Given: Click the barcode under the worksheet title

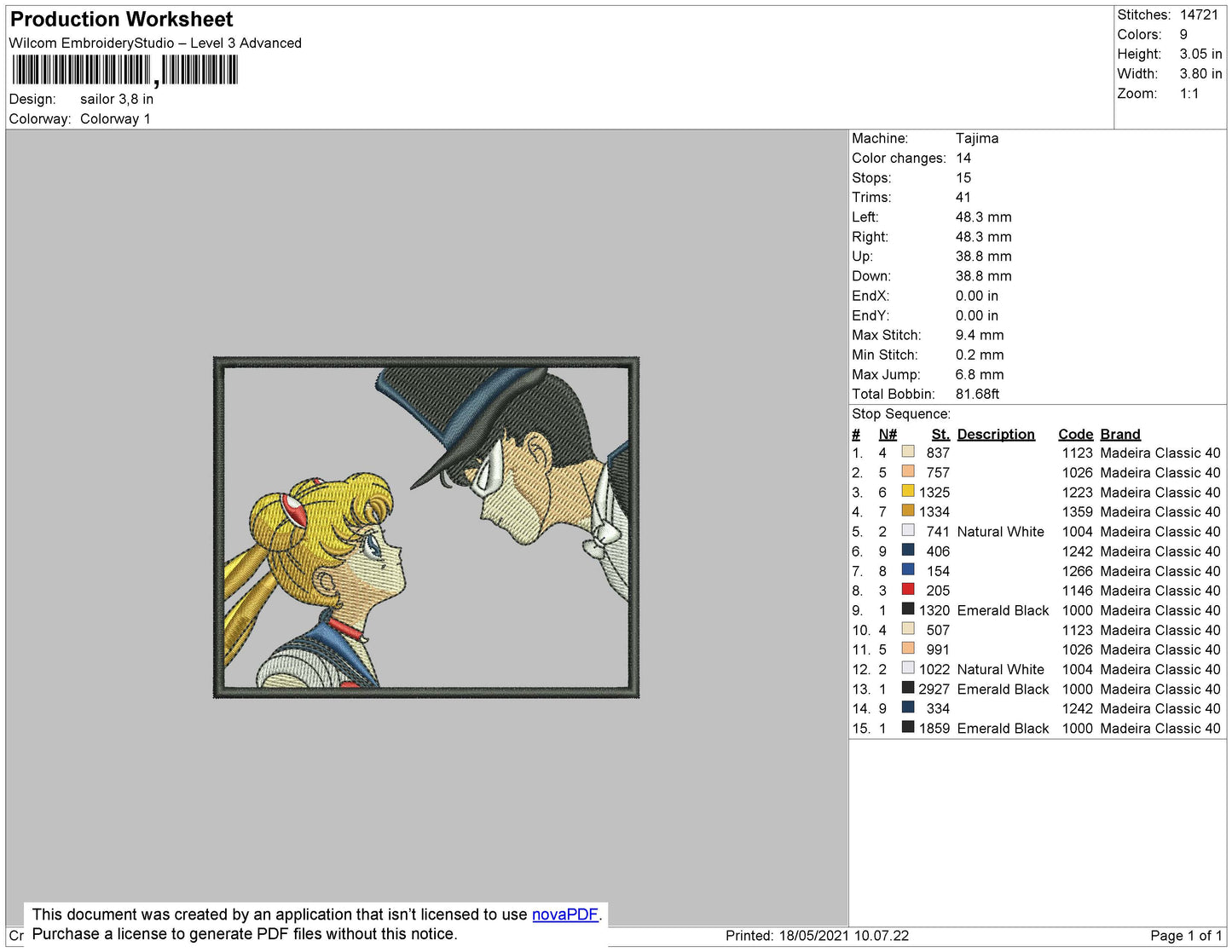Looking at the screenshot, I should pos(125,71).
